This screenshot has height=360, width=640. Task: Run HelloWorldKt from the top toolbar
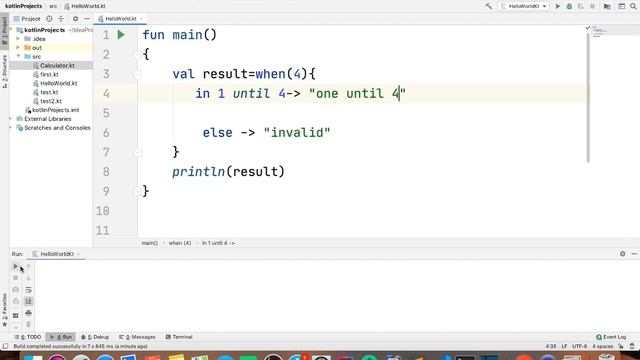pos(558,6)
